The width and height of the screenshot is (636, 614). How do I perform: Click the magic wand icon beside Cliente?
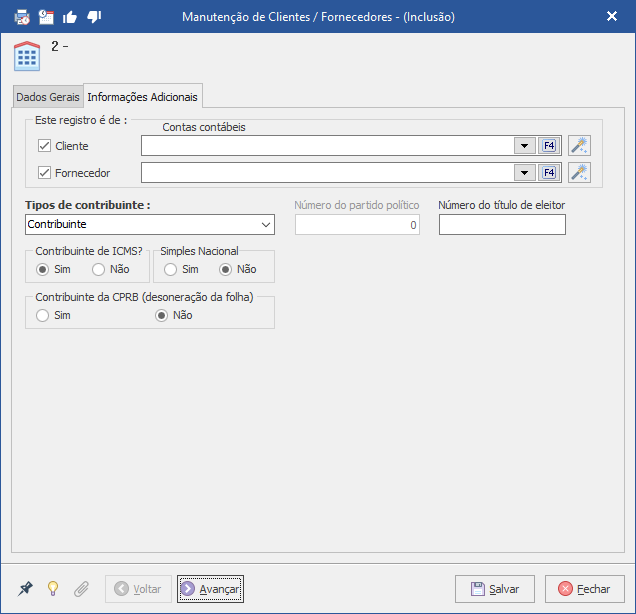click(580, 146)
